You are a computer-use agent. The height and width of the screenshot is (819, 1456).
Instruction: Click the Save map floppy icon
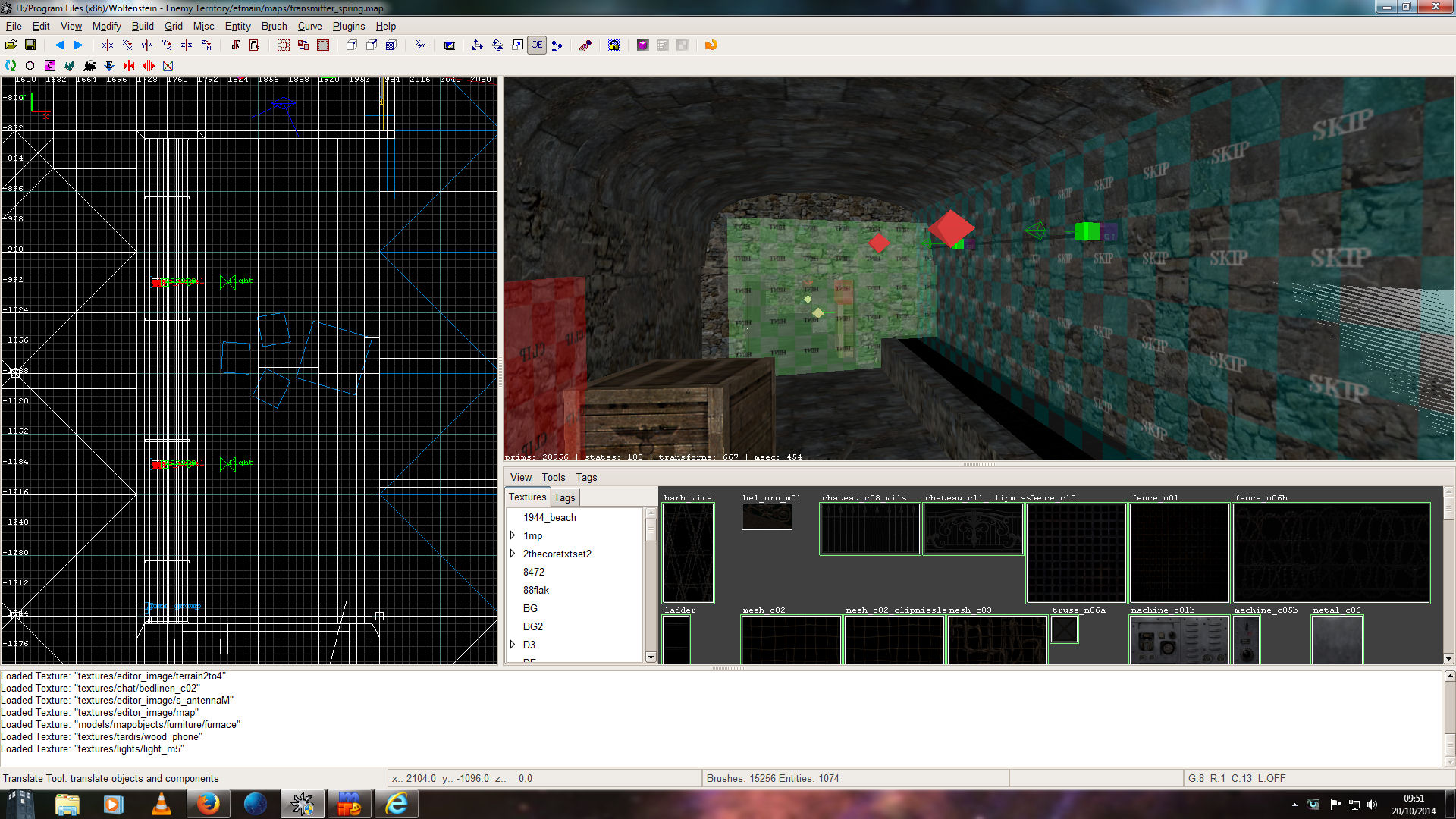click(30, 45)
